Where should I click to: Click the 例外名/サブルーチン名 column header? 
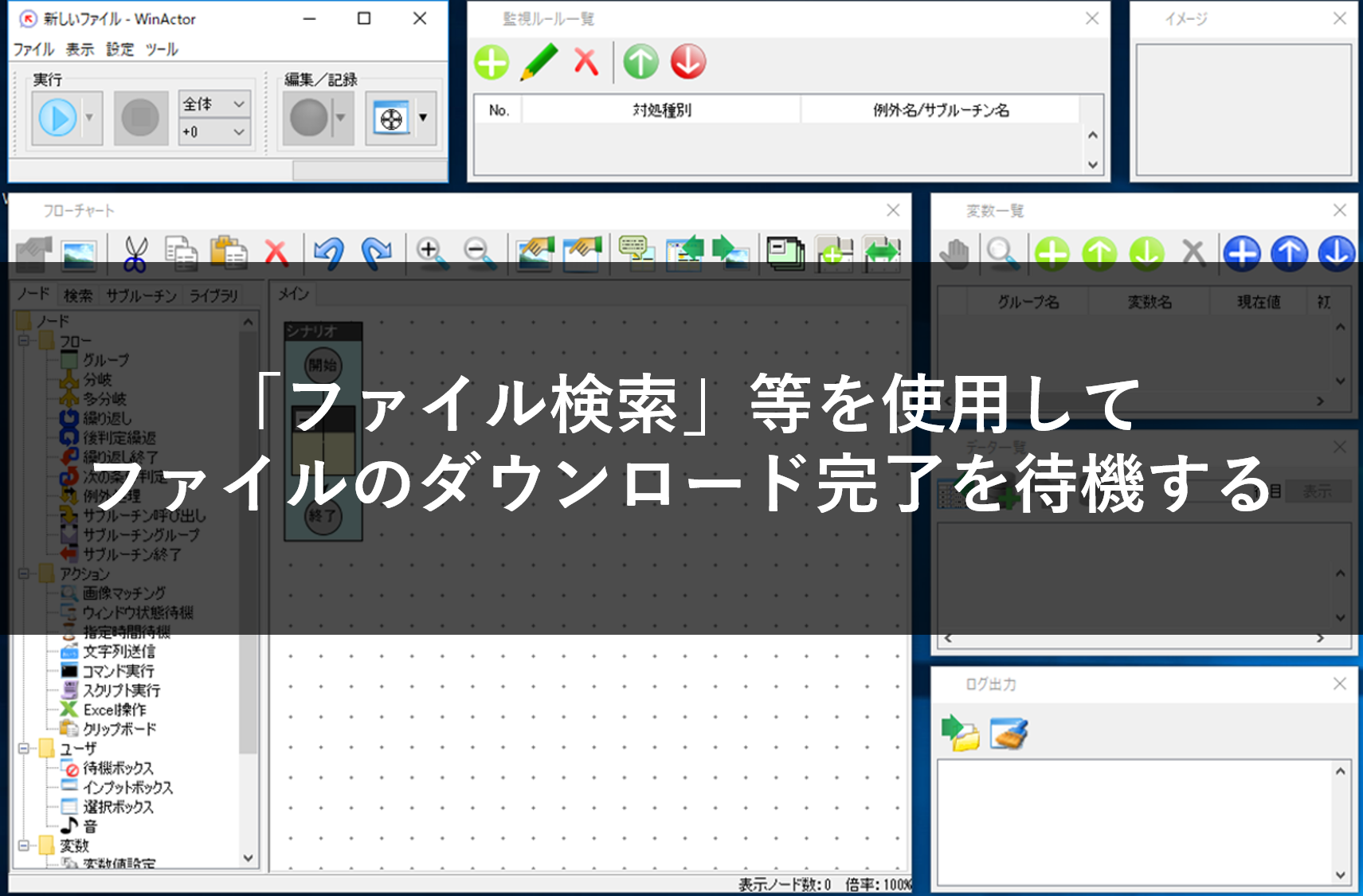pyautogui.click(x=940, y=110)
